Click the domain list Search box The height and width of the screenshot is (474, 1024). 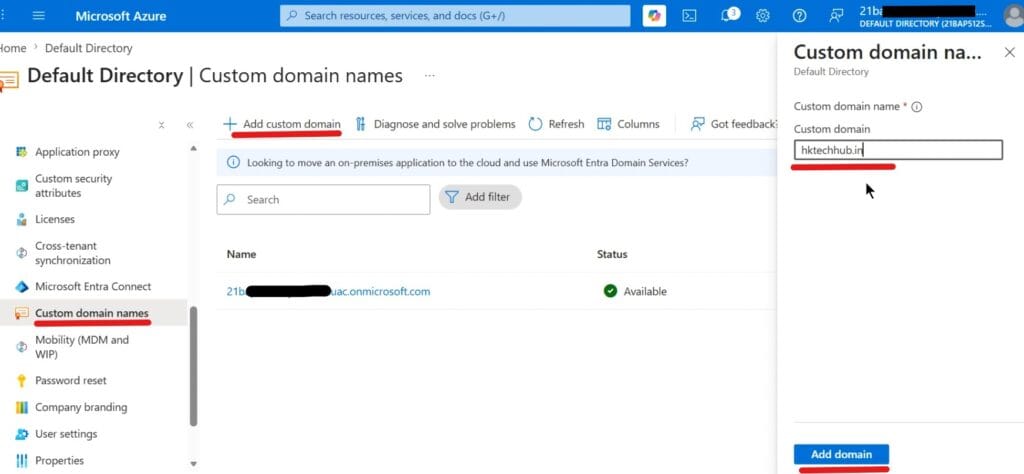click(x=323, y=200)
